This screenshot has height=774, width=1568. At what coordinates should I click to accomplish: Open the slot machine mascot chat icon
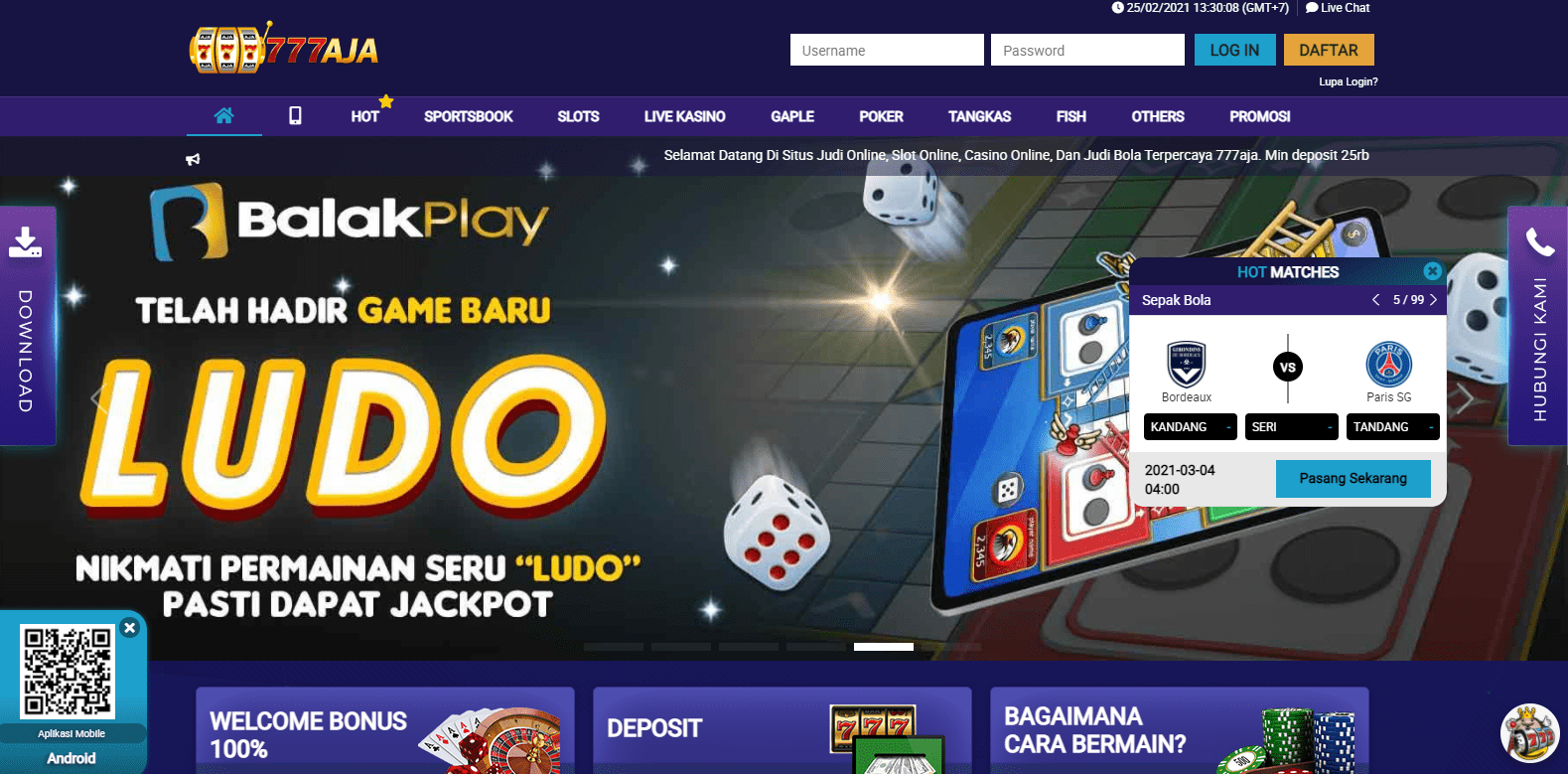tap(1529, 733)
